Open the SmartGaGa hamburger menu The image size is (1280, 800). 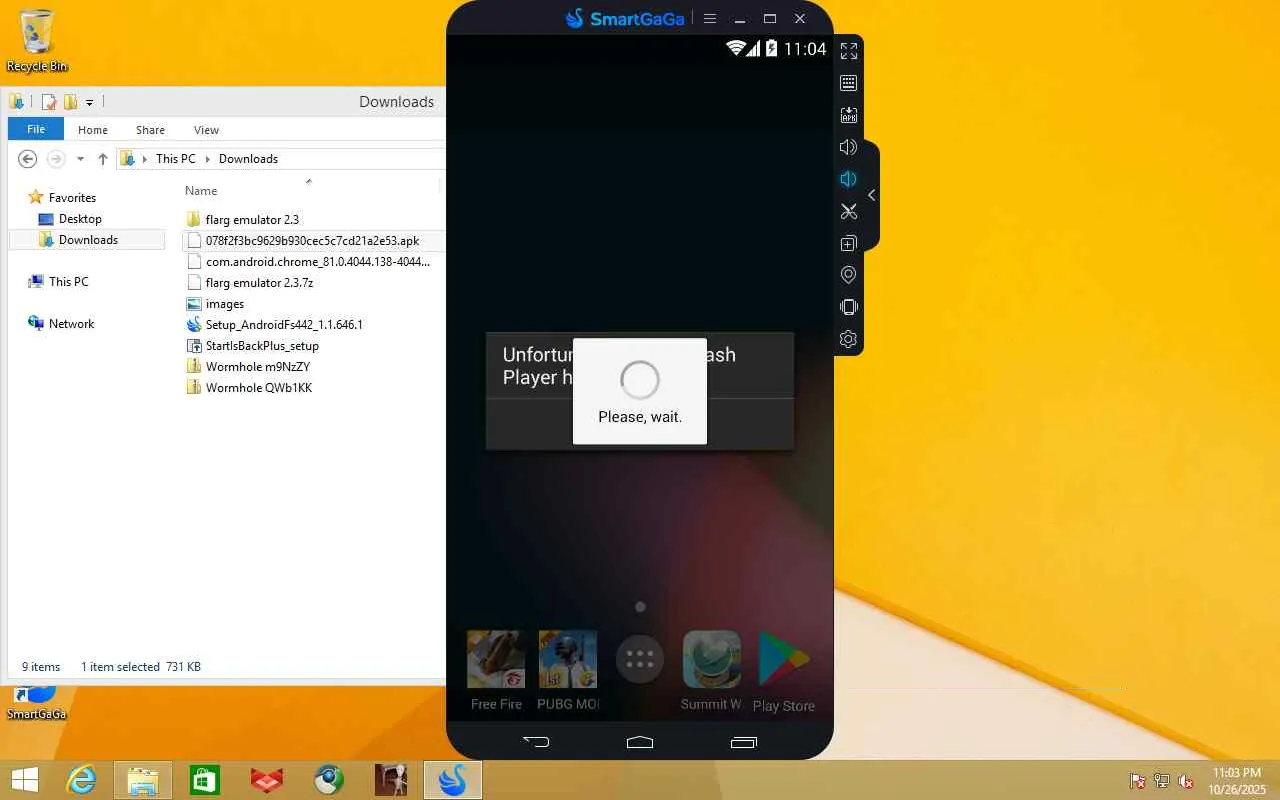710,18
